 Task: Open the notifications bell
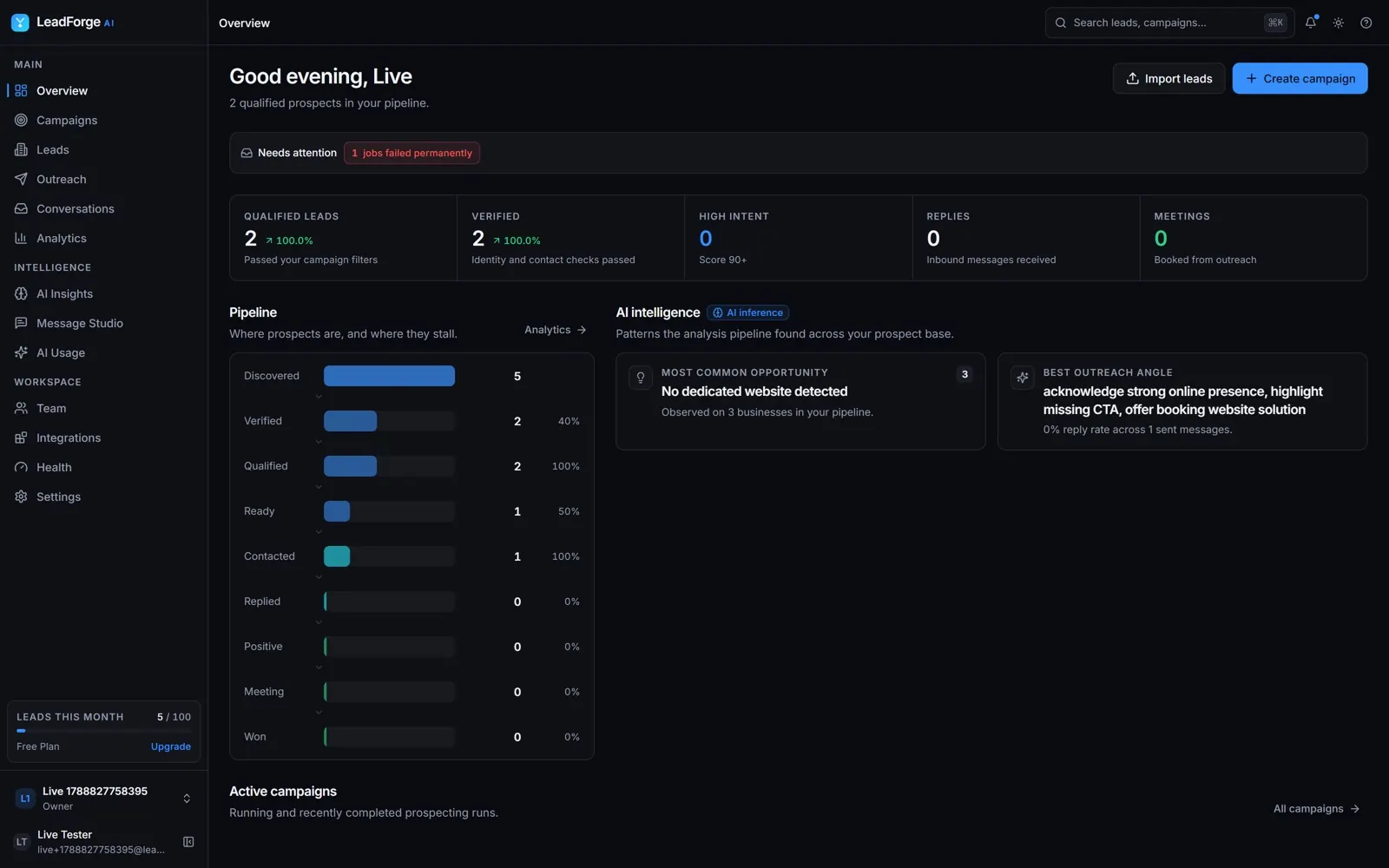1311,23
